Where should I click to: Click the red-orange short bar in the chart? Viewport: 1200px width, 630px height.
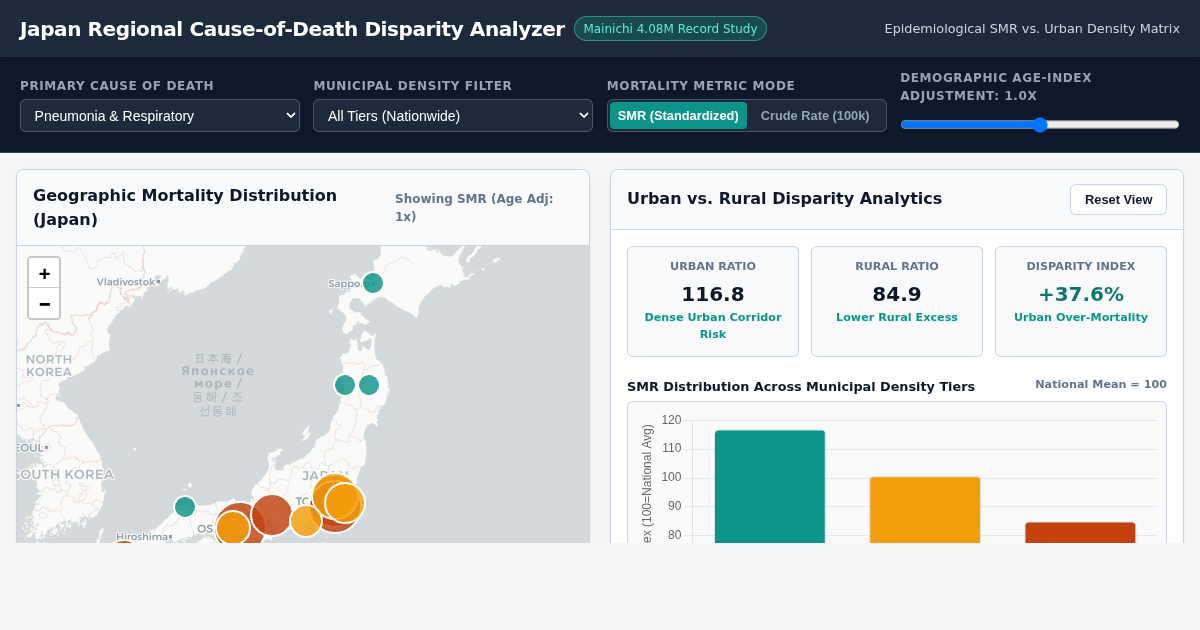tap(1080, 533)
